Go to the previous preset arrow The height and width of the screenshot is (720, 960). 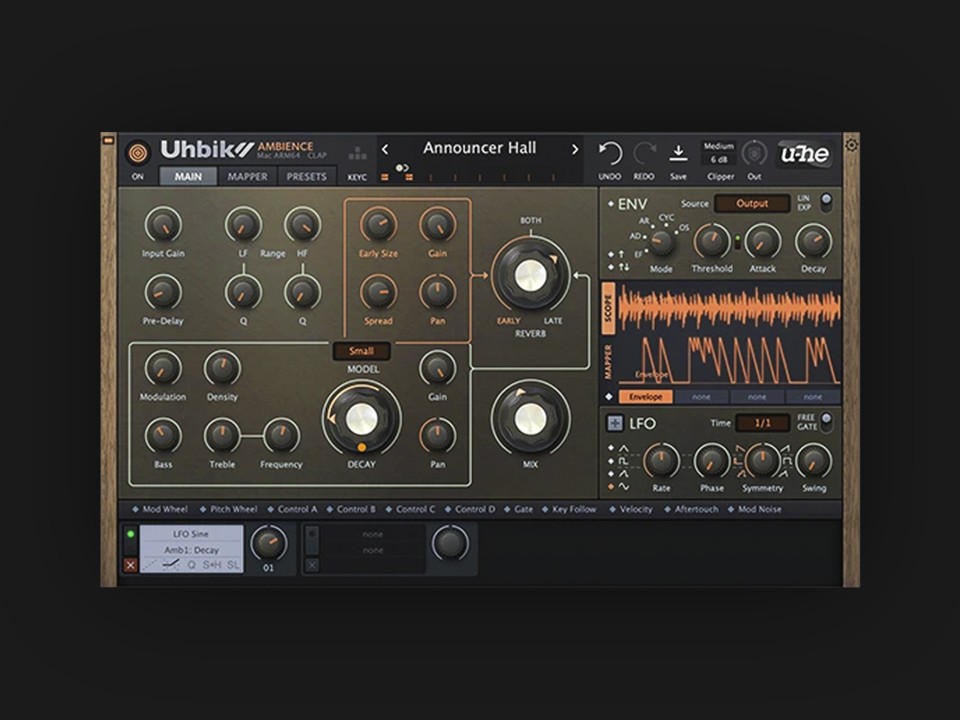(384, 149)
